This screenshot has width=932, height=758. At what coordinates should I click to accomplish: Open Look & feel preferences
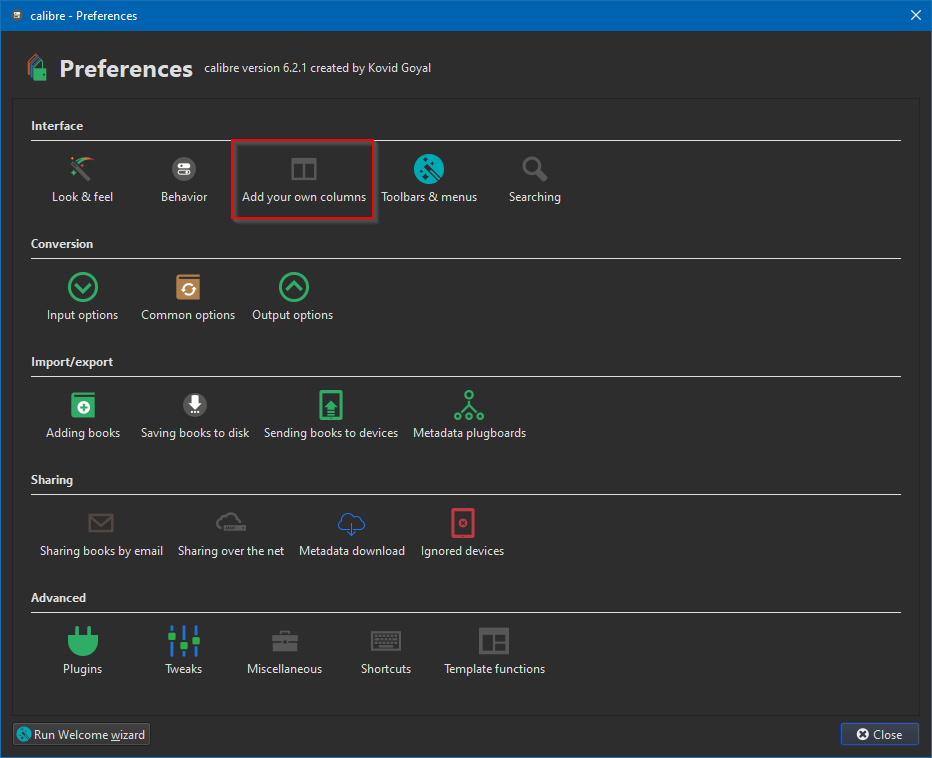(82, 180)
